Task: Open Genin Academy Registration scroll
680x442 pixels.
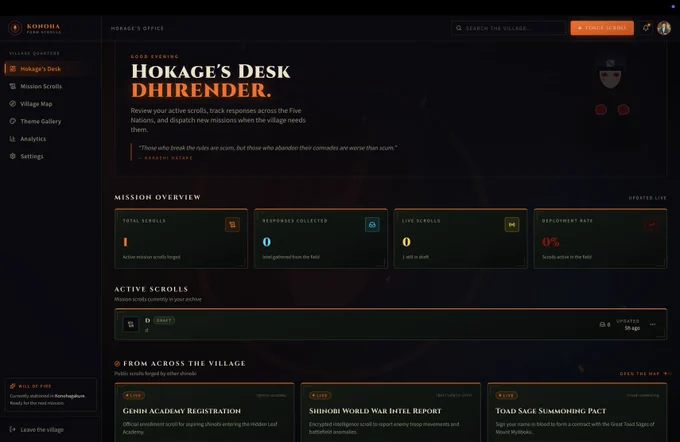Action: coord(204,413)
